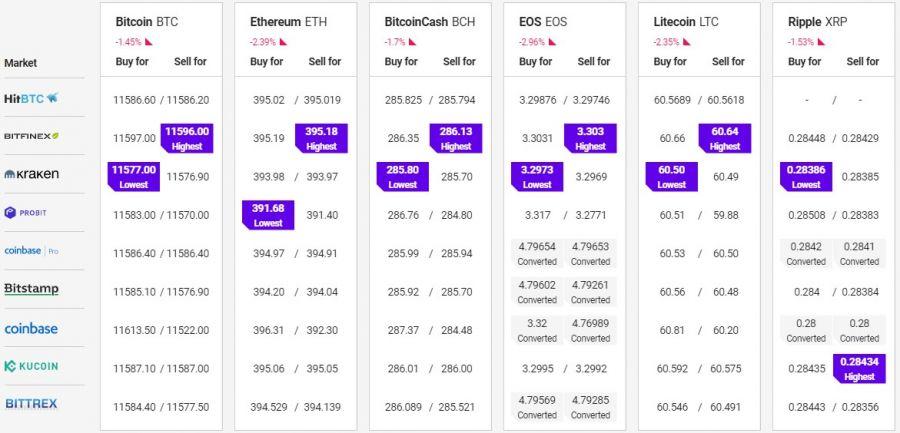This screenshot has width=900, height=433.
Task: Select the Bittrex exchange logo
Action: tap(31, 404)
